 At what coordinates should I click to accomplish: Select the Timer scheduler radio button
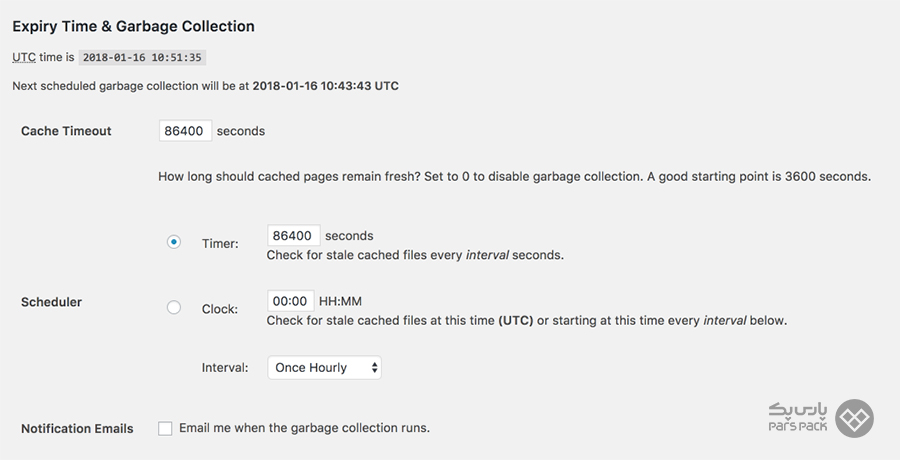point(174,242)
